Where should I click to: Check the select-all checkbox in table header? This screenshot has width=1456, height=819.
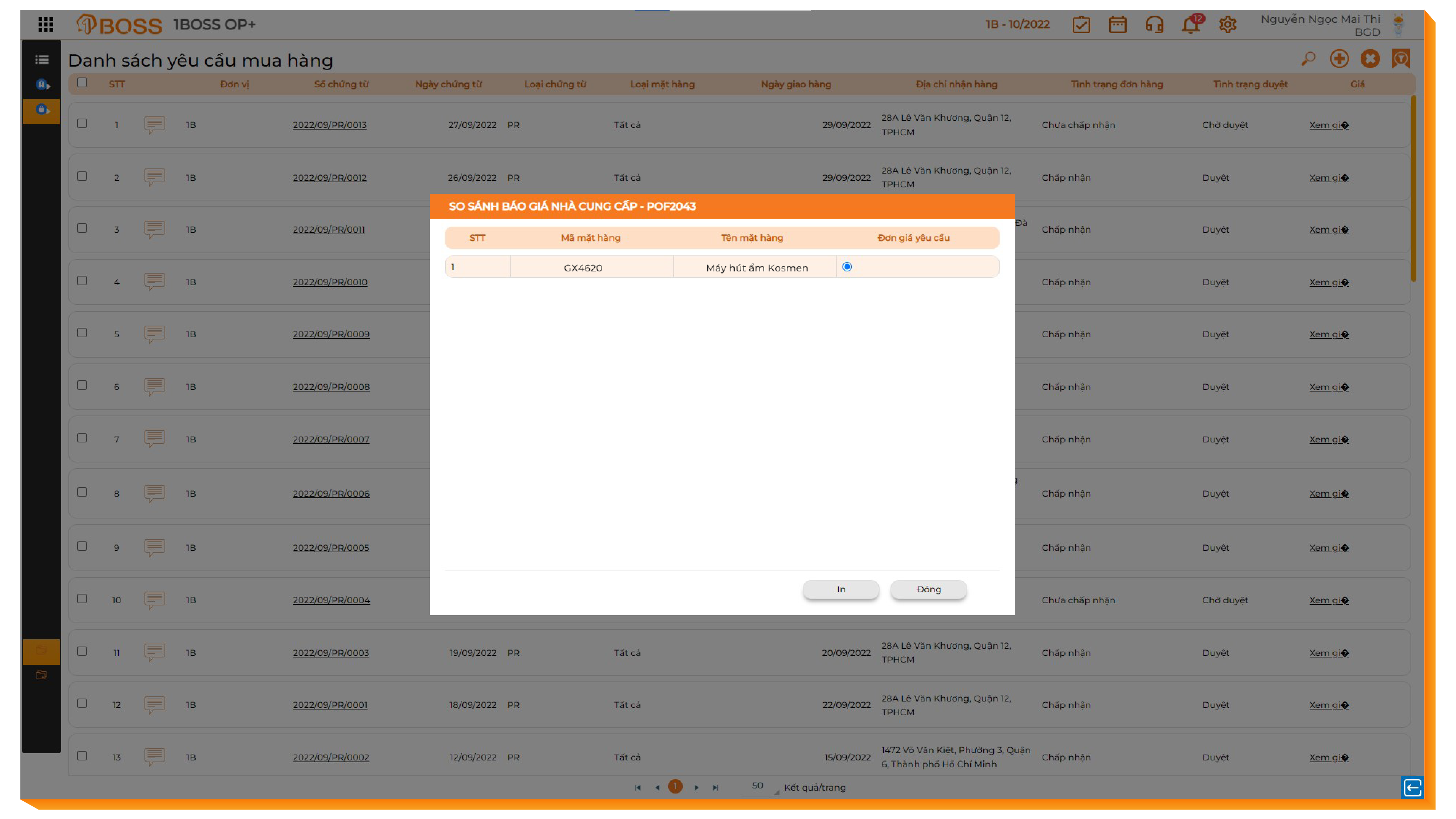click(x=82, y=83)
